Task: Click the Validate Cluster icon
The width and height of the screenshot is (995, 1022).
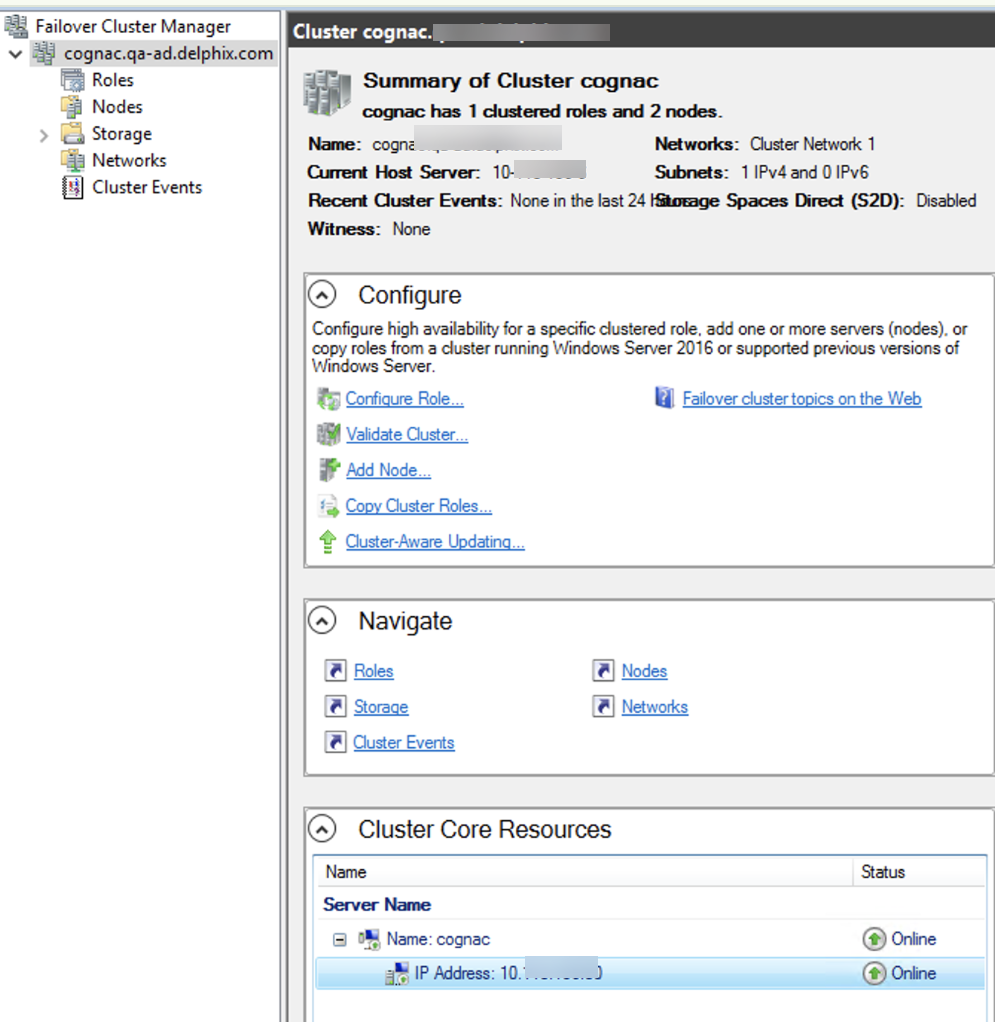Action: pyautogui.click(x=328, y=434)
